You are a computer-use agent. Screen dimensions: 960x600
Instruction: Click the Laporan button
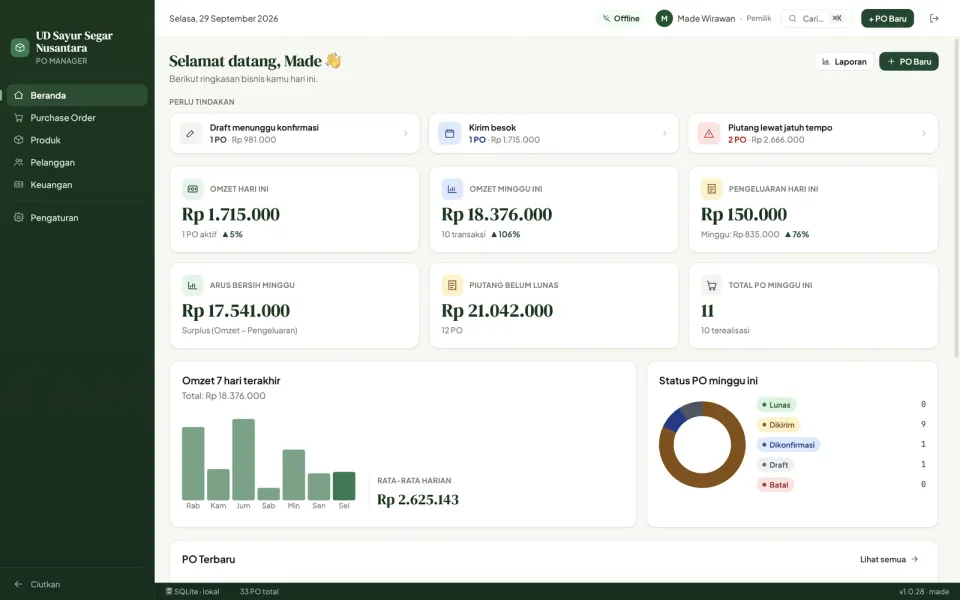click(844, 61)
